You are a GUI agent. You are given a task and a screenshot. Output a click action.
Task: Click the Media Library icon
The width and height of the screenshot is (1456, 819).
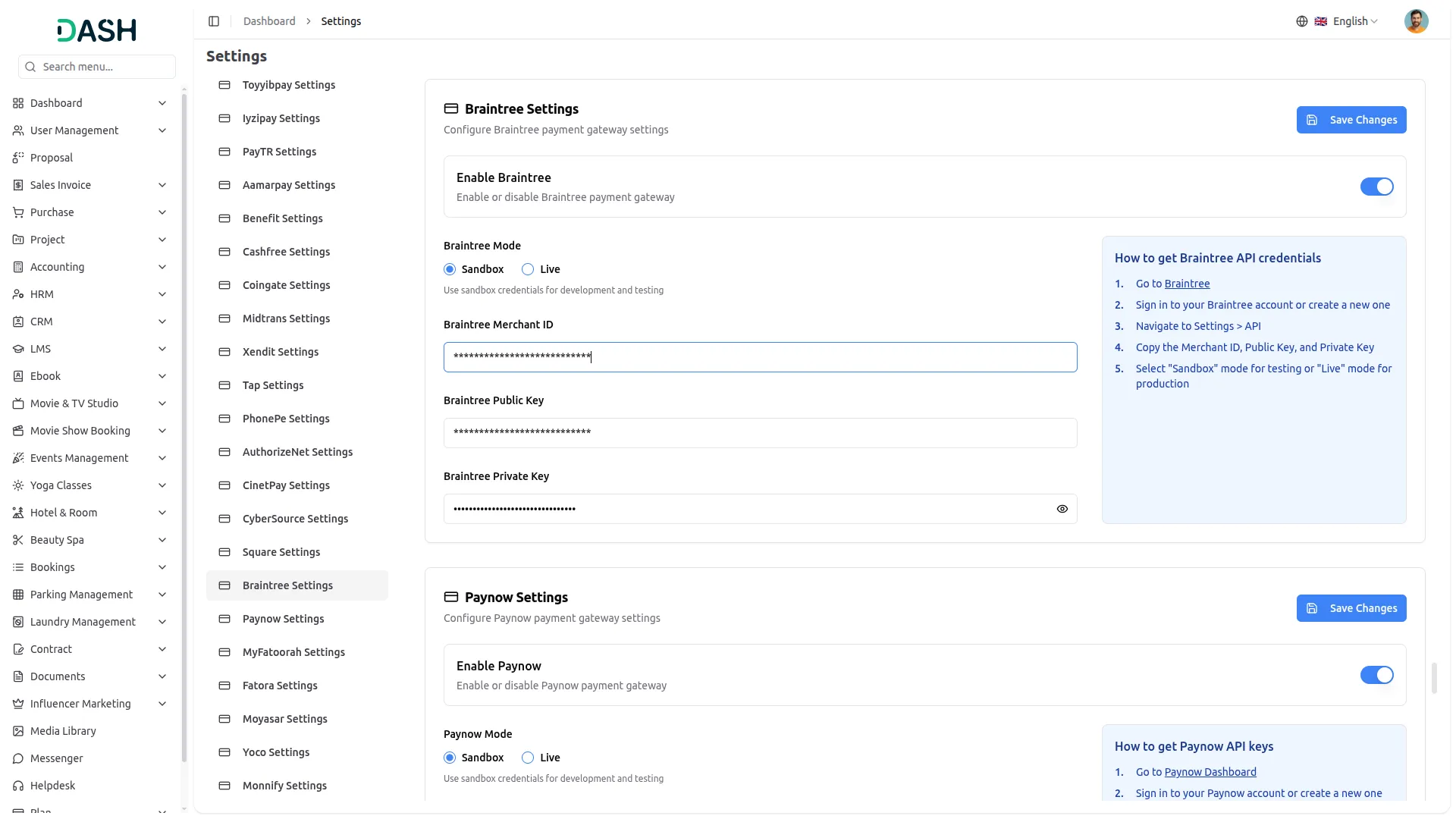tap(18, 731)
